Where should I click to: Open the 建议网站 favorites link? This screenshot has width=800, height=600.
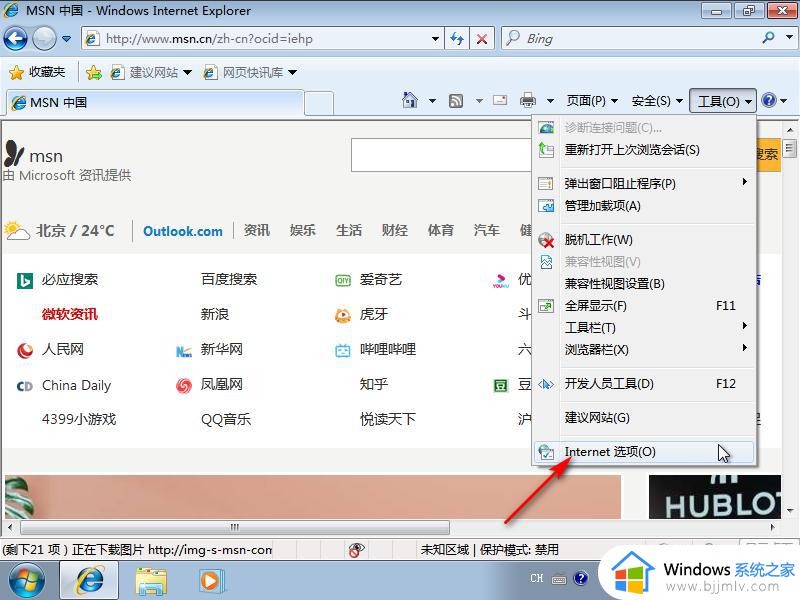pyautogui.click(x=152, y=73)
